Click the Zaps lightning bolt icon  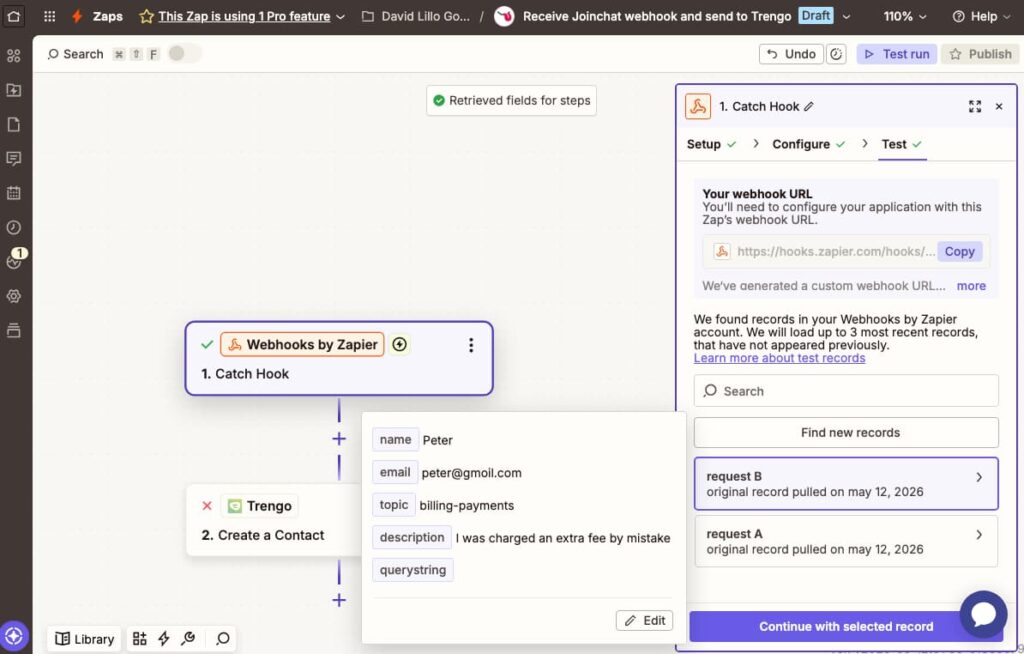tap(77, 16)
